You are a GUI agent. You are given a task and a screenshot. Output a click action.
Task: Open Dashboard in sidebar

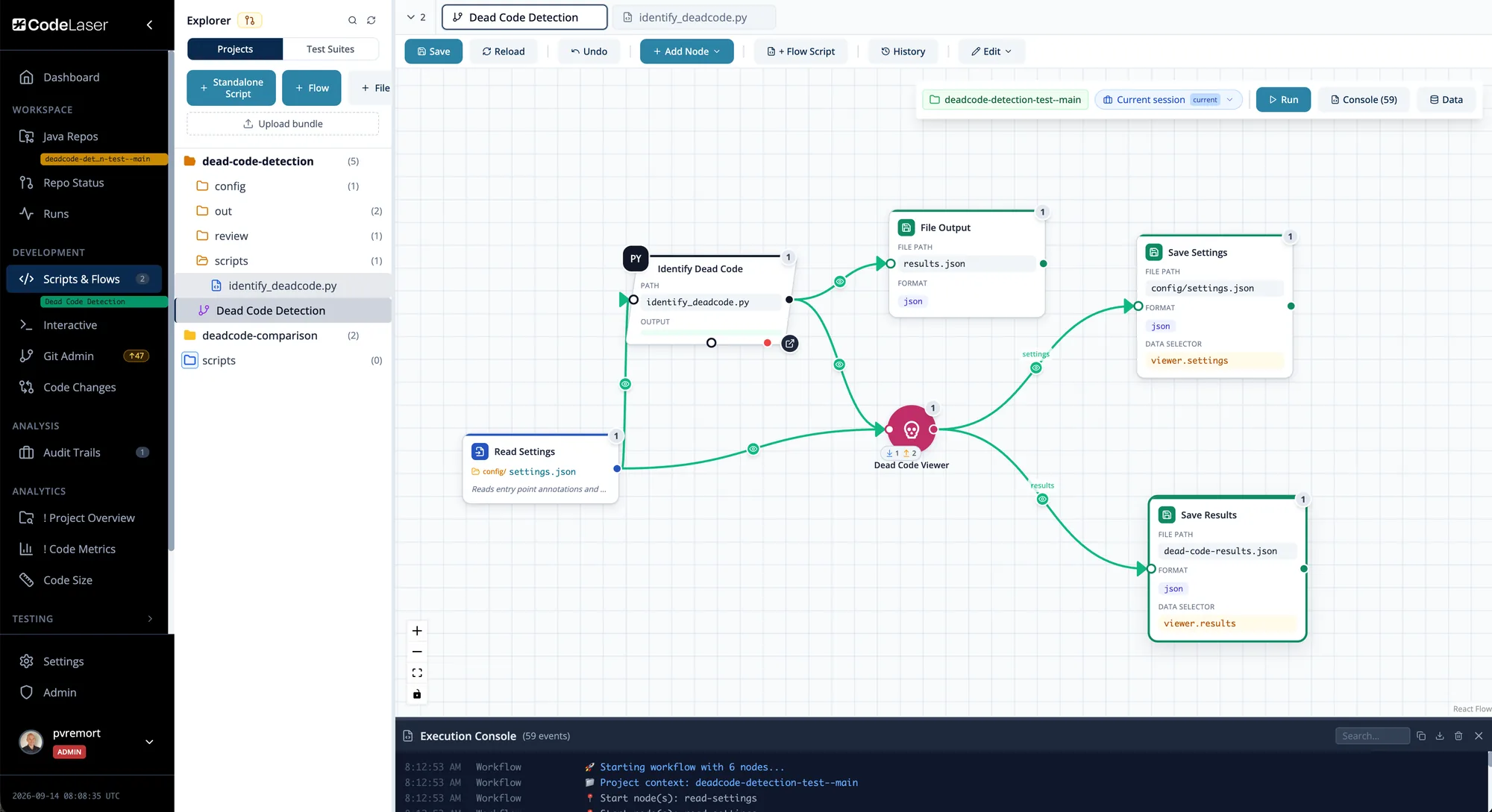click(x=71, y=78)
